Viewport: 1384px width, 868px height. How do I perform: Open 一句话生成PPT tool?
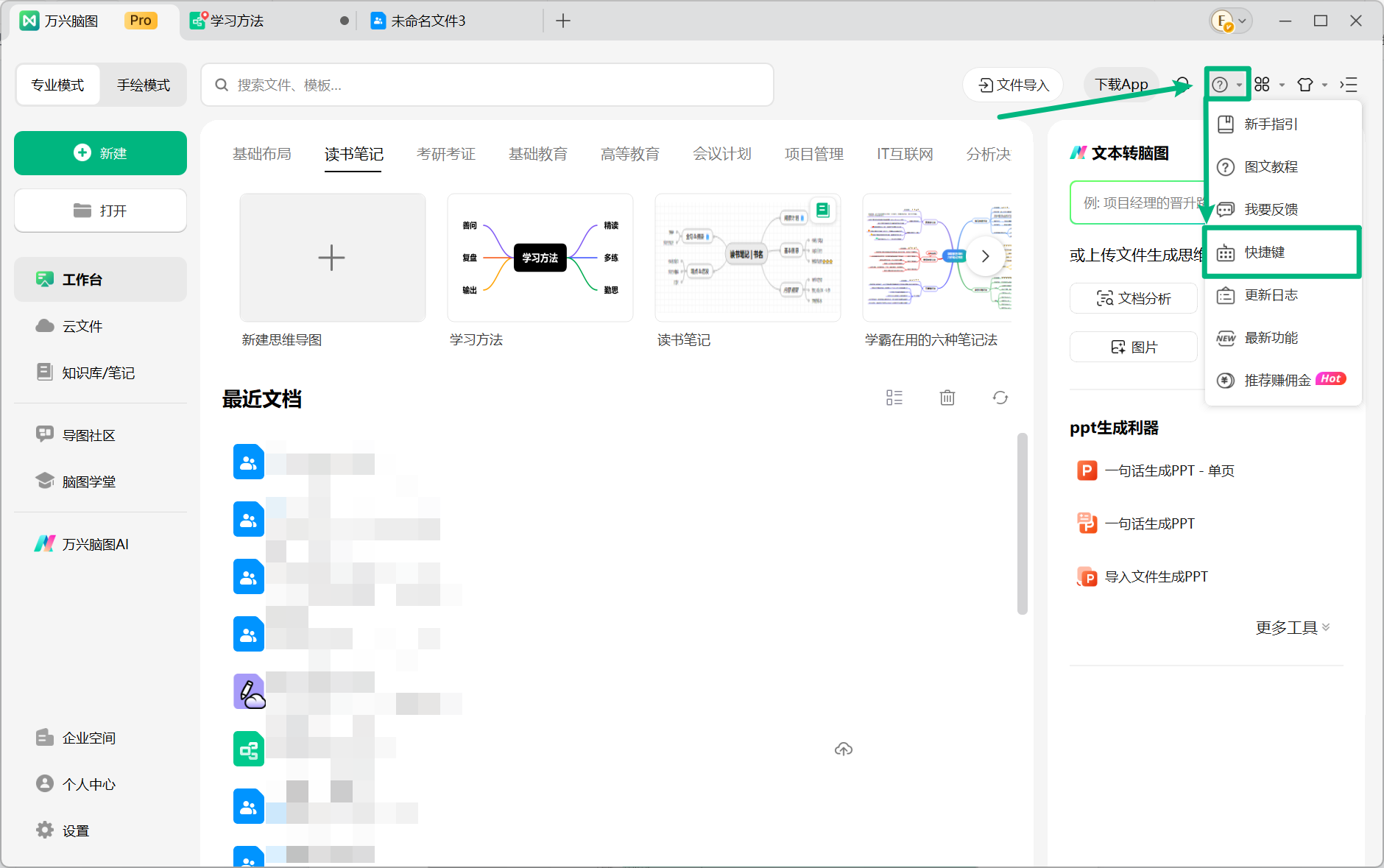[1136, 523]
